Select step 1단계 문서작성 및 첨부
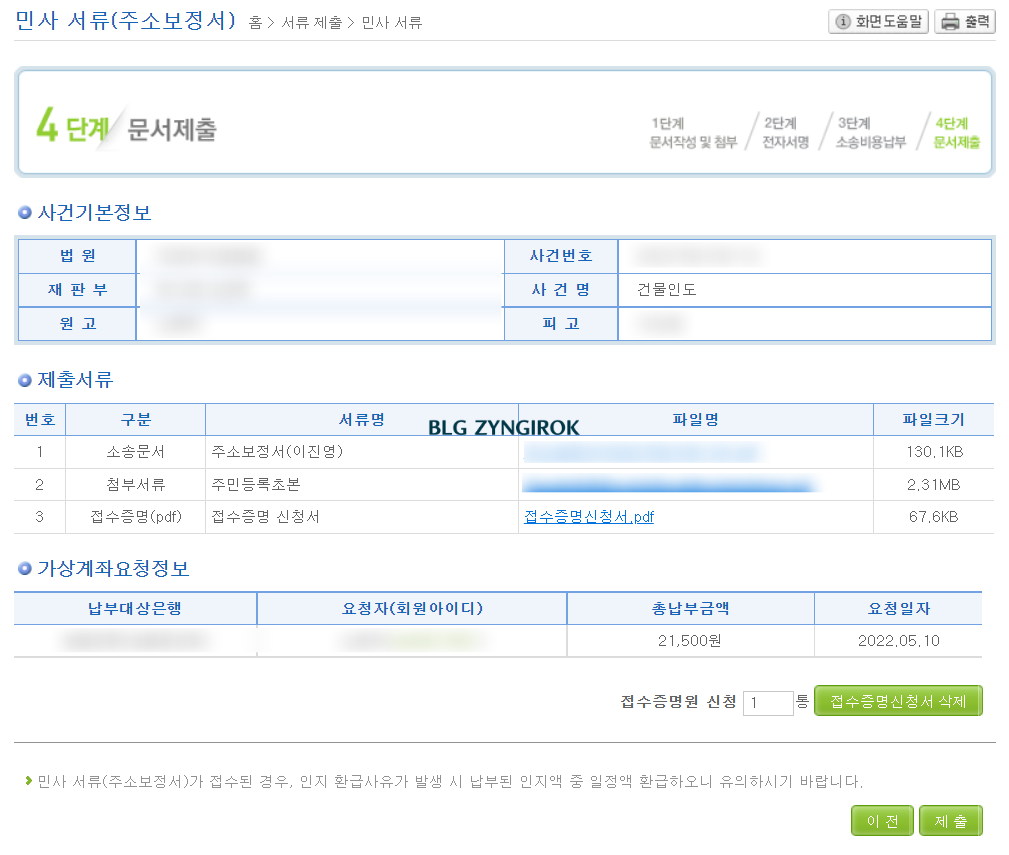 point(693,133)
